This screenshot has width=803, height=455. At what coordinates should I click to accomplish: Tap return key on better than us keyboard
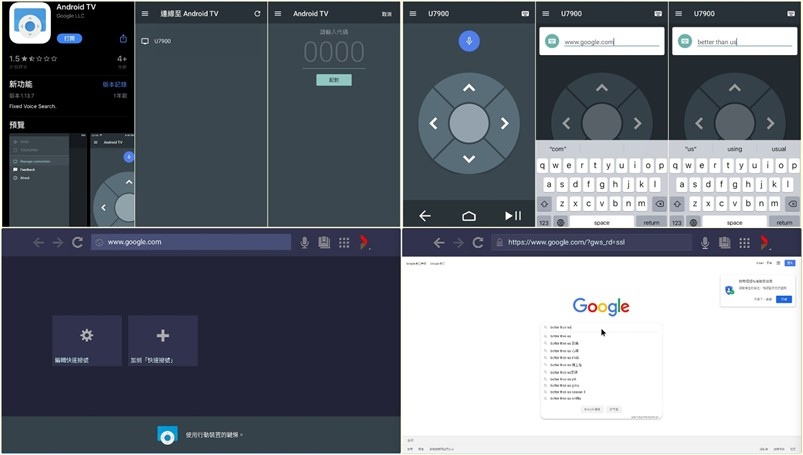point(784,222)
